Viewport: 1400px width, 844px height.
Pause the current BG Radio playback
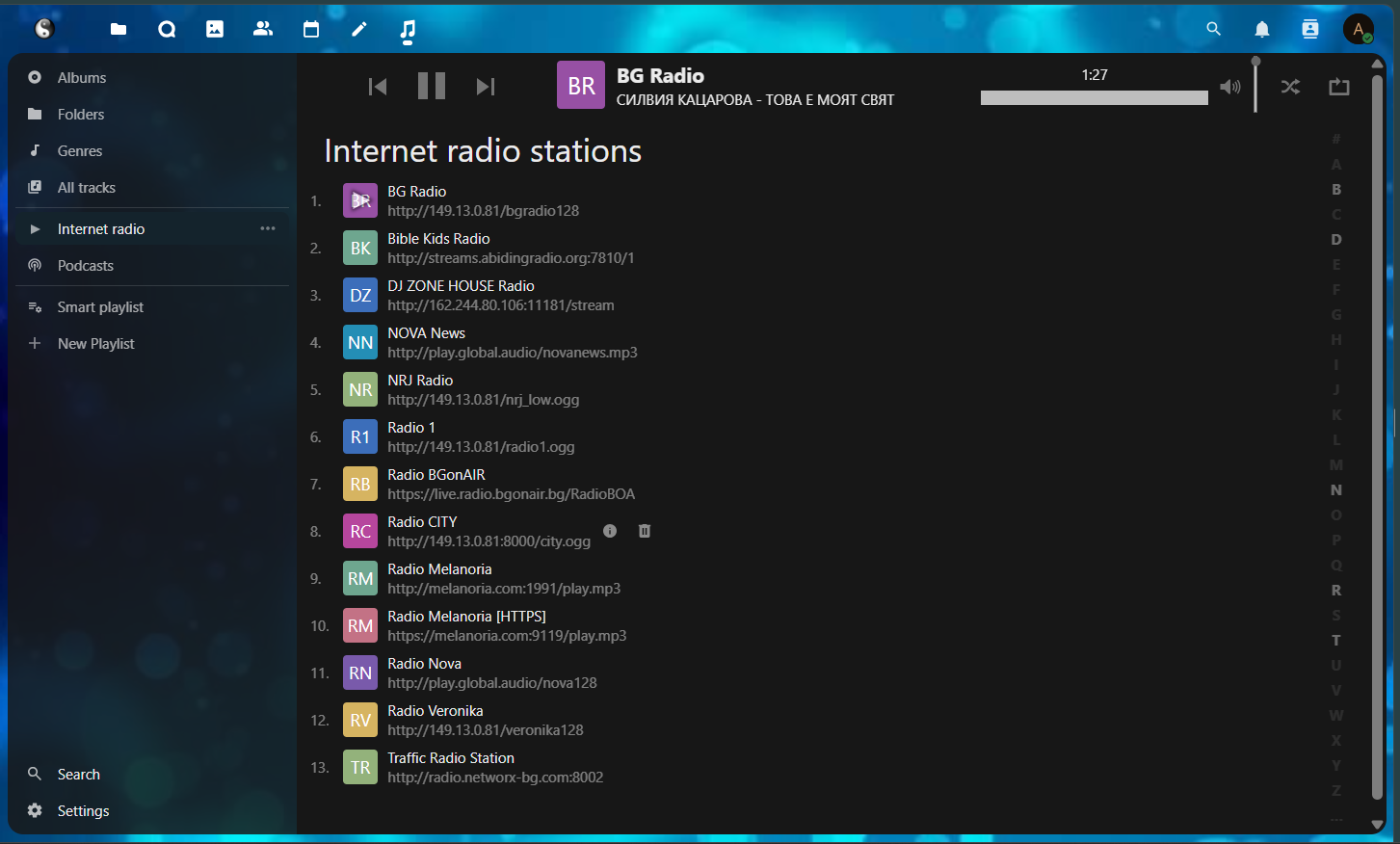(x=431, y=87)
